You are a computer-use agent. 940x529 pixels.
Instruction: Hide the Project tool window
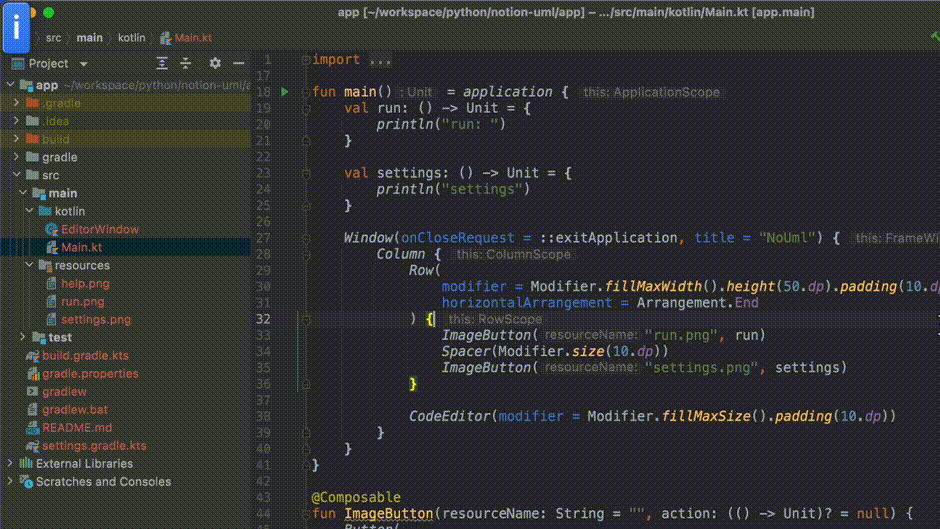238,63
